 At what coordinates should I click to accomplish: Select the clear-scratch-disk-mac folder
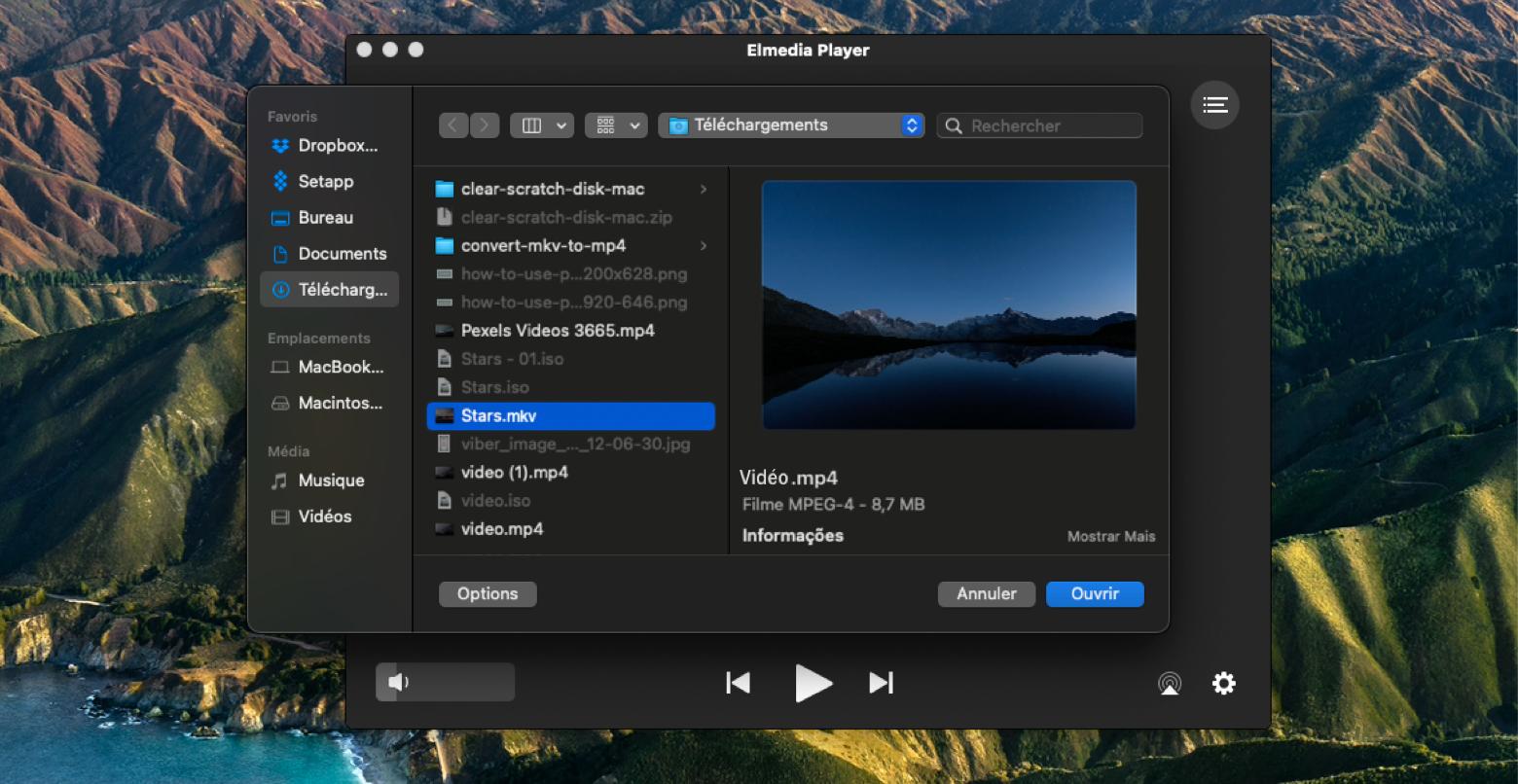point(571,190)
